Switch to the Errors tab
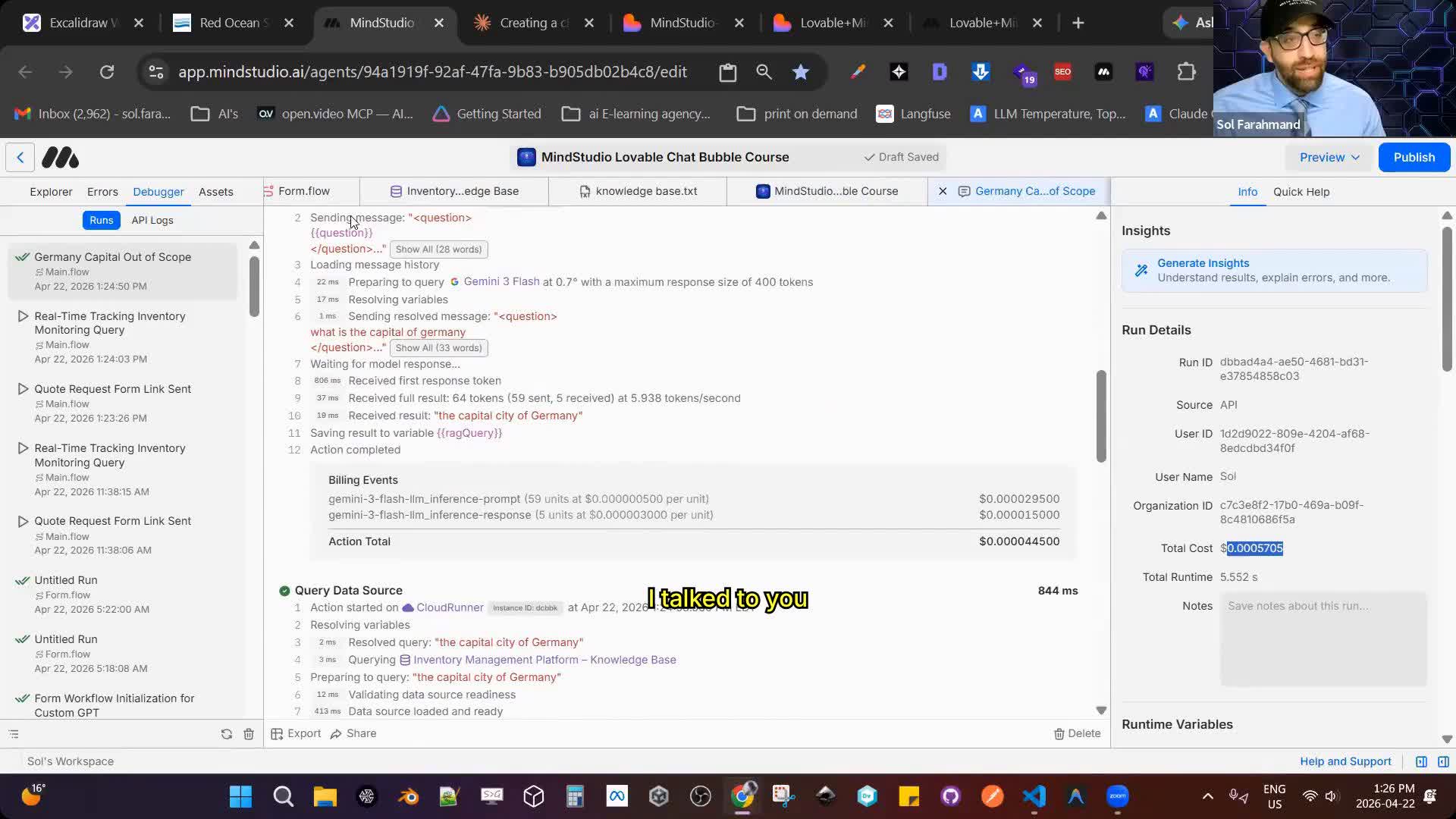The height and width of the screenshot is (819, 1456). click(x=102, y=192)
